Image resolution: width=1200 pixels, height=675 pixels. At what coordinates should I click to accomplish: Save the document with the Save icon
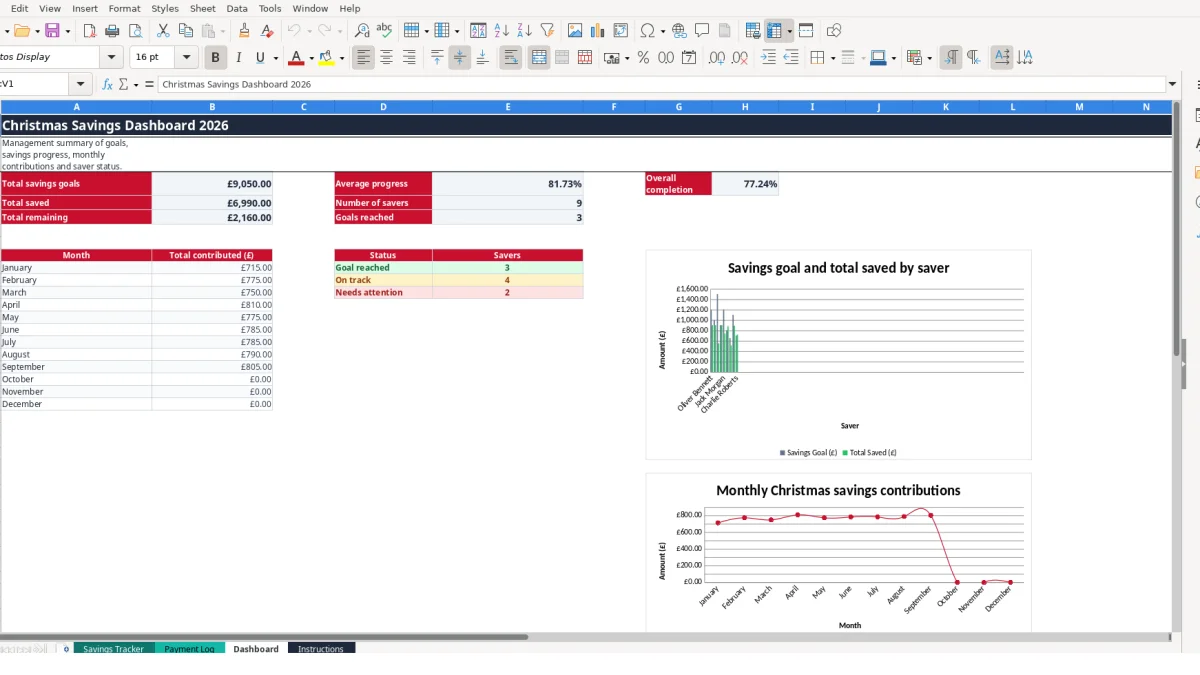point(52,31)
